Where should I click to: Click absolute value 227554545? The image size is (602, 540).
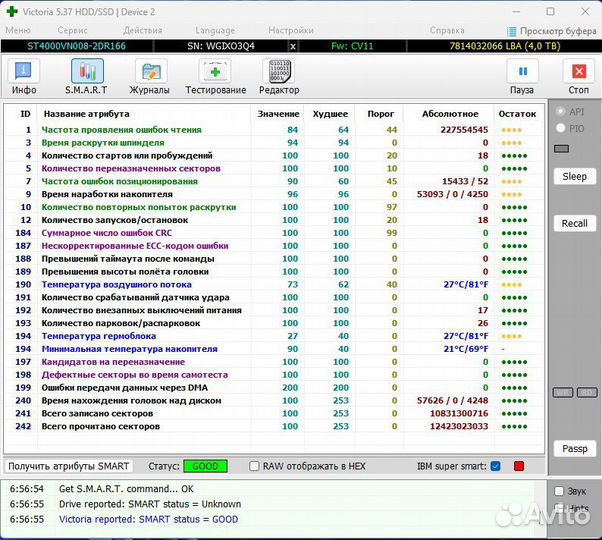click(x=464, y=130)
